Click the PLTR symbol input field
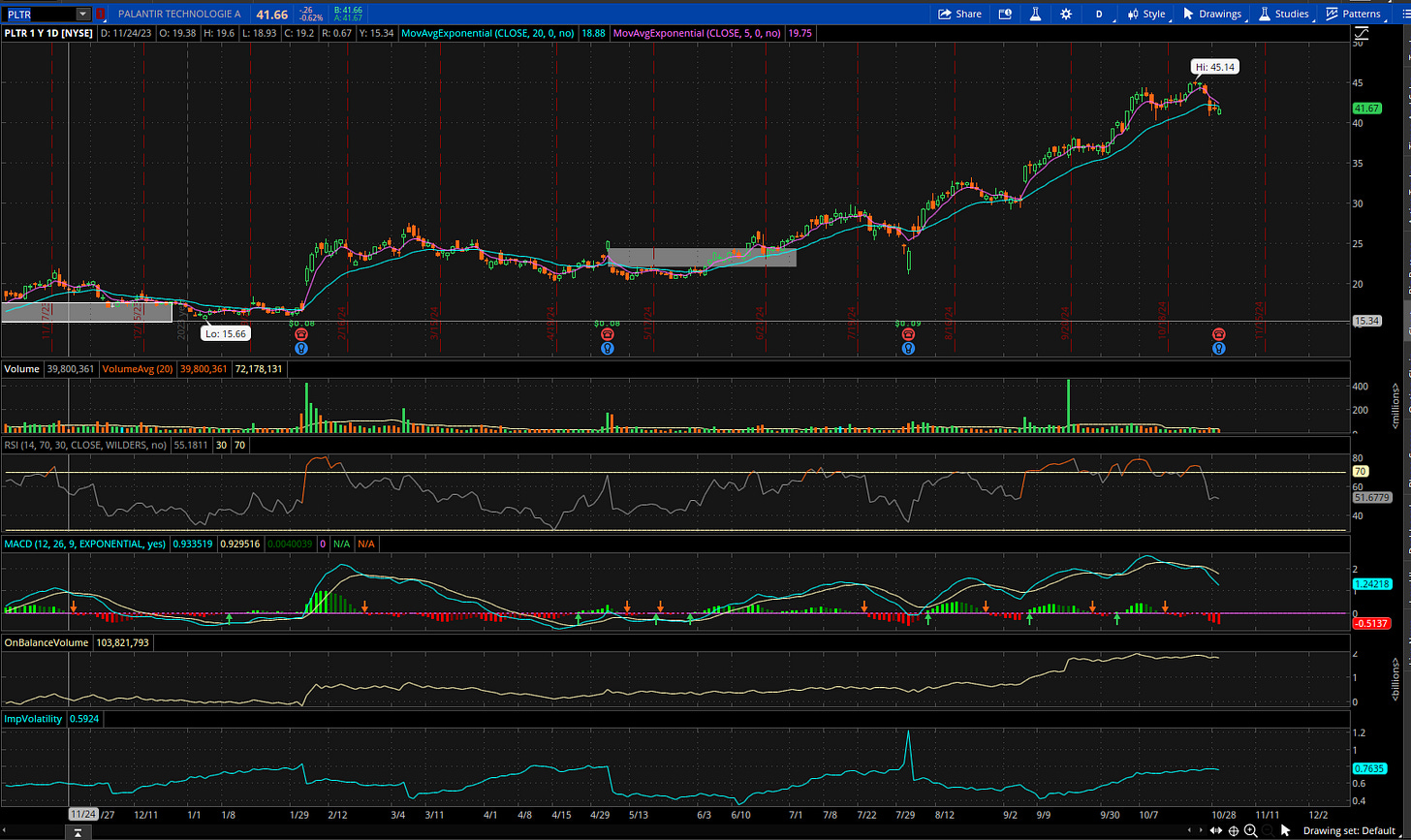 (40, 14)
